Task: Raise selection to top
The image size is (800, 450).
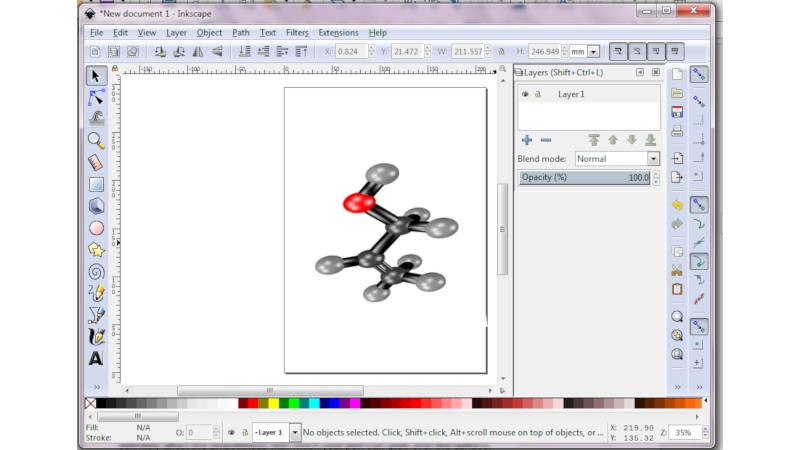Action: [x=302, y=52]
